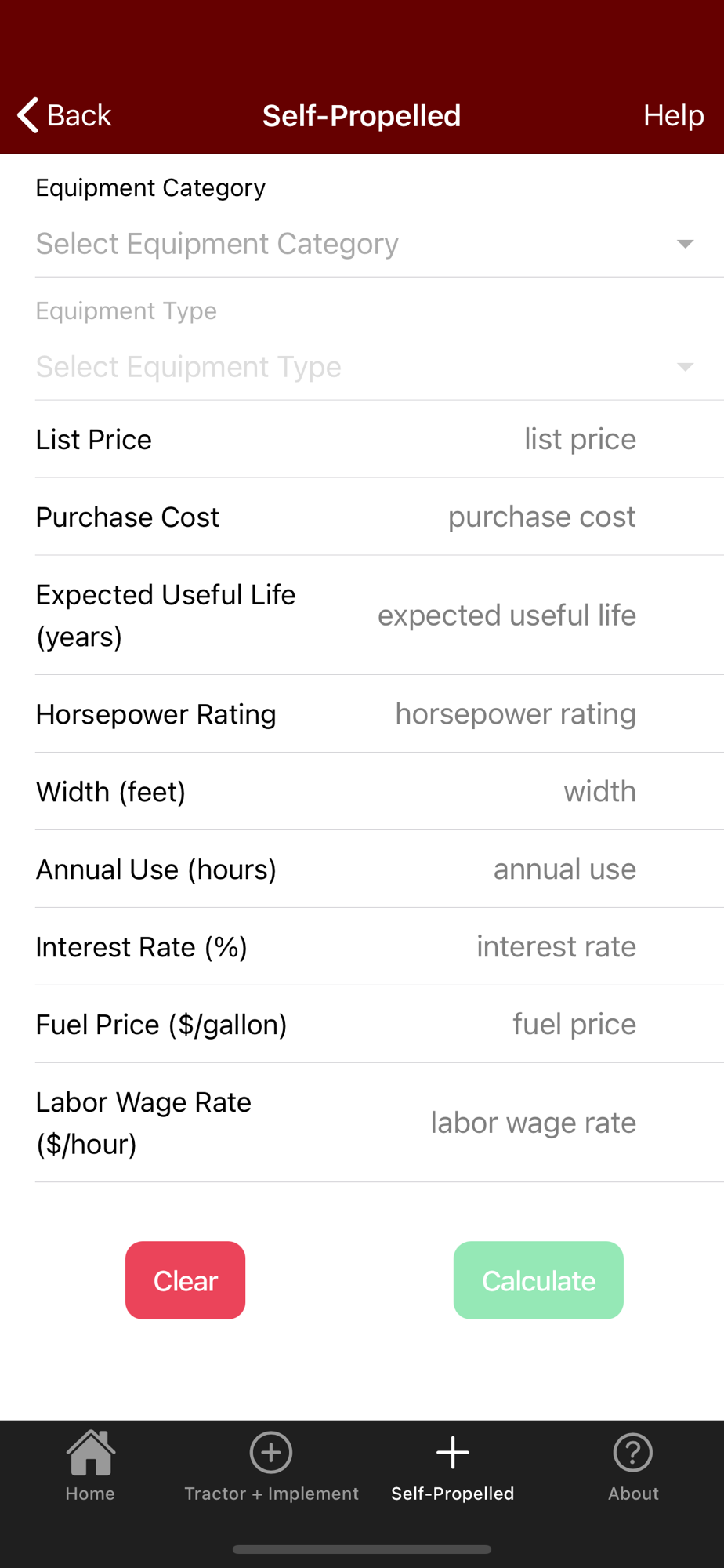Tap the annual use input field
The width and height of the screenshot is (724, 1568).
pos(564,869)
